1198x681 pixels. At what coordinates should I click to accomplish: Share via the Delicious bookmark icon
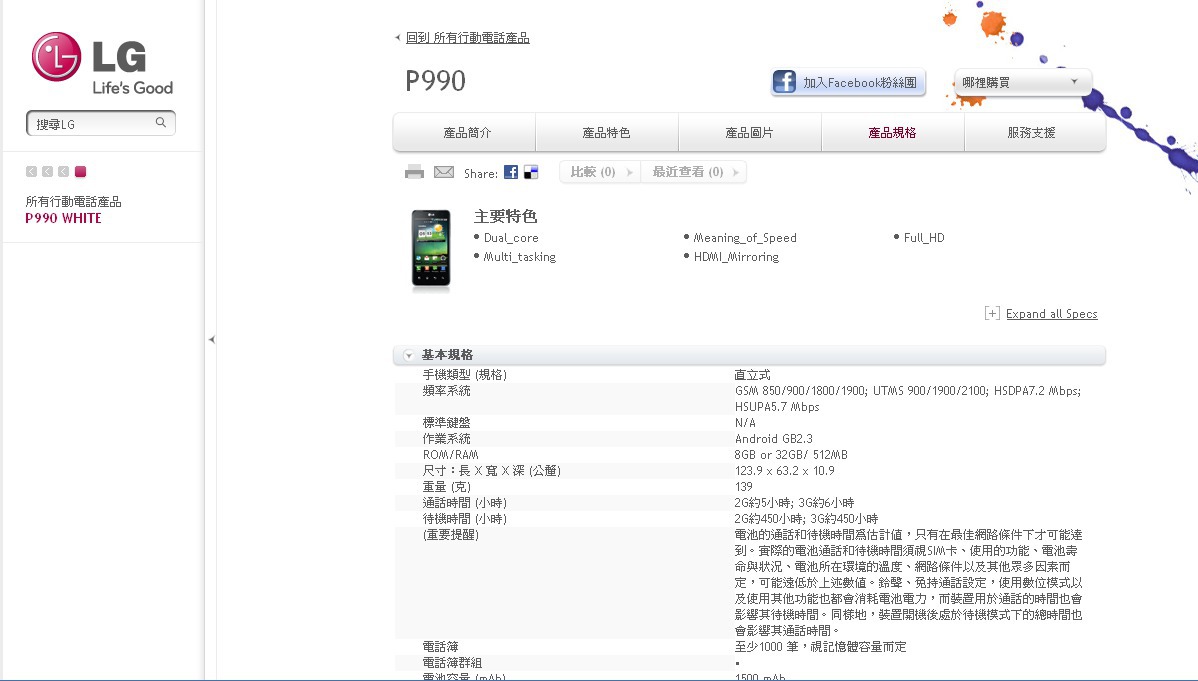pos(531,172)
